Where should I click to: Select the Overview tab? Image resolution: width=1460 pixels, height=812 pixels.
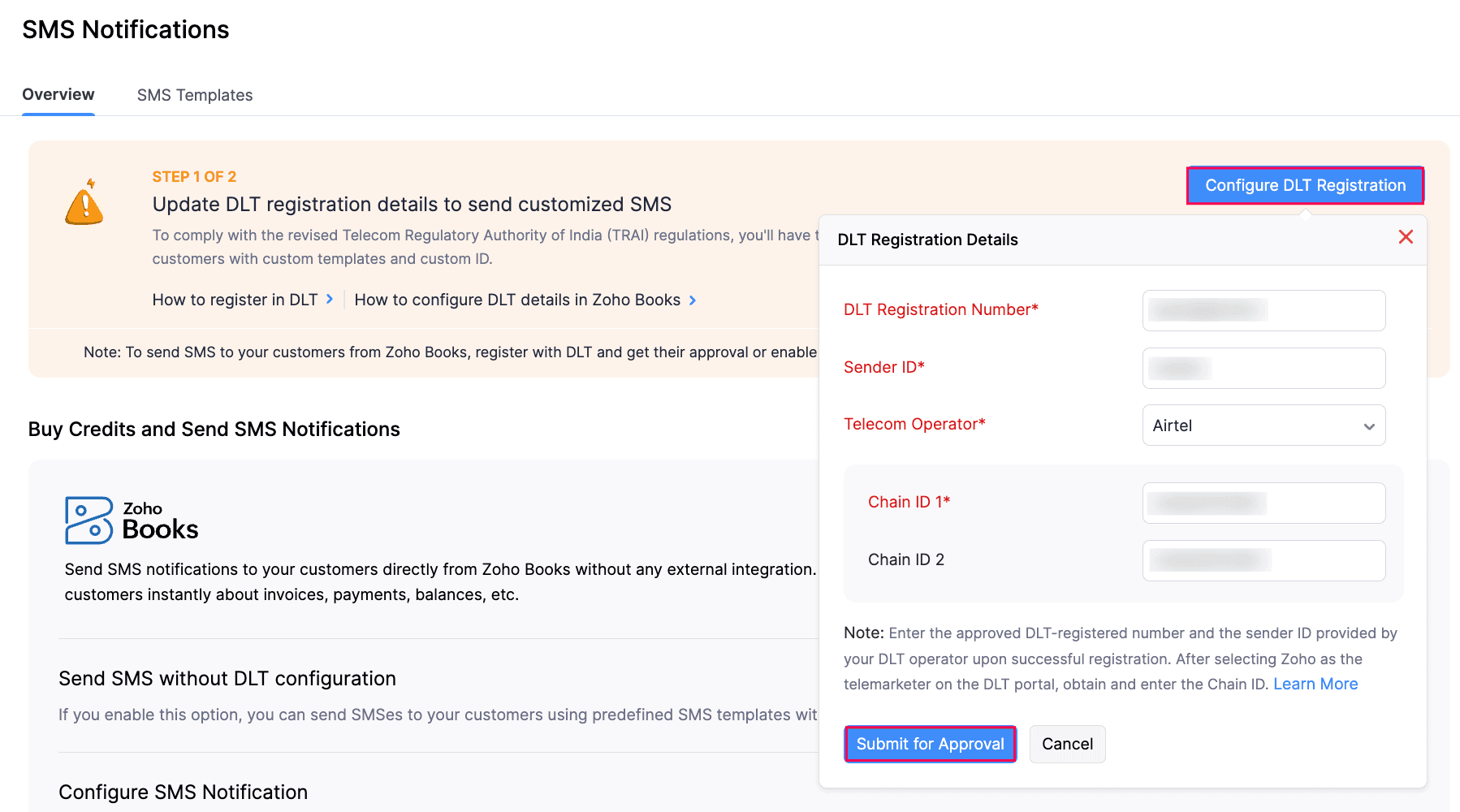(x=58, y=94)
